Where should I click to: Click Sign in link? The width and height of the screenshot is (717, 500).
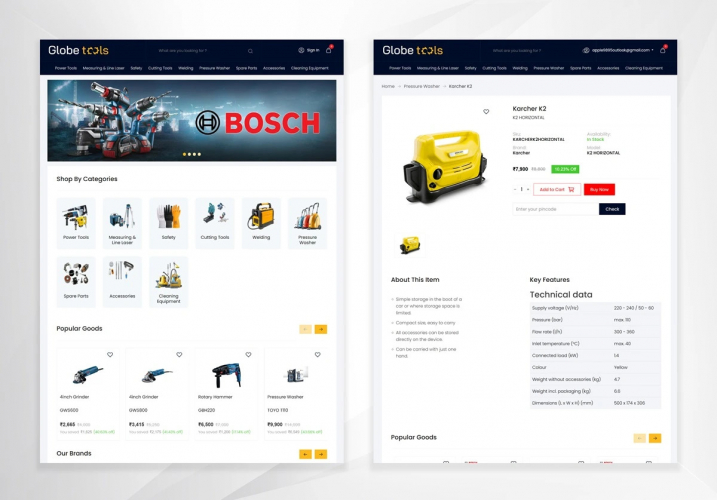(313, 50)
